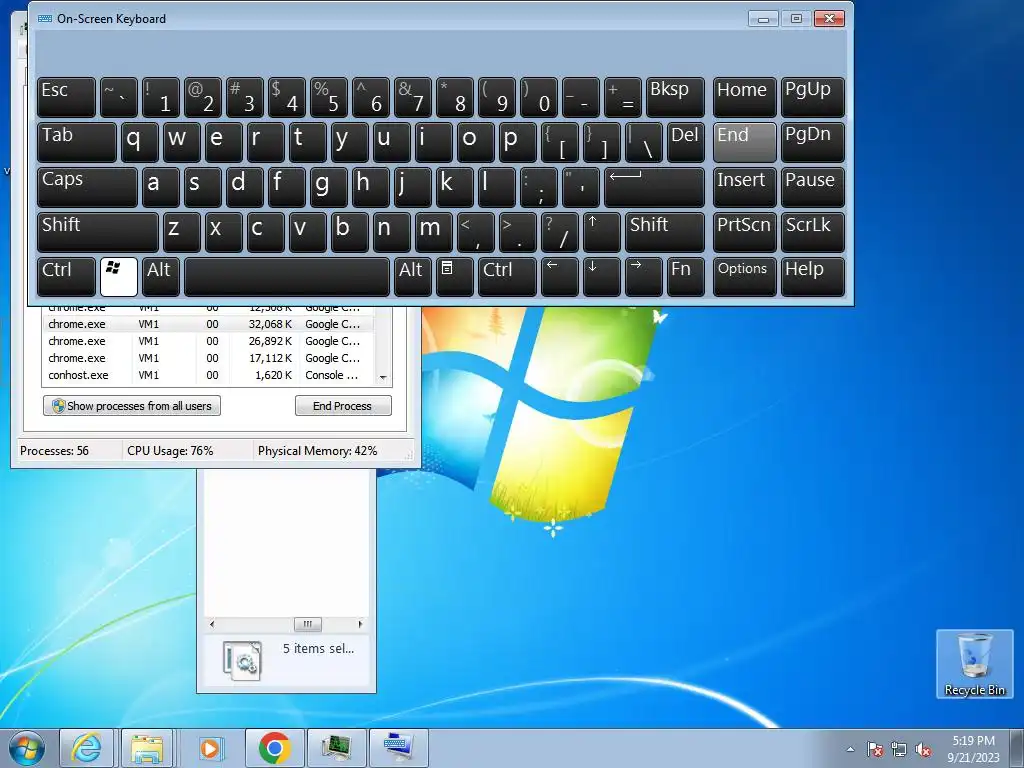This screenshot has width=1024, height=768.
Task: Toggle the Caps lock key
Action: pos(88,187)
